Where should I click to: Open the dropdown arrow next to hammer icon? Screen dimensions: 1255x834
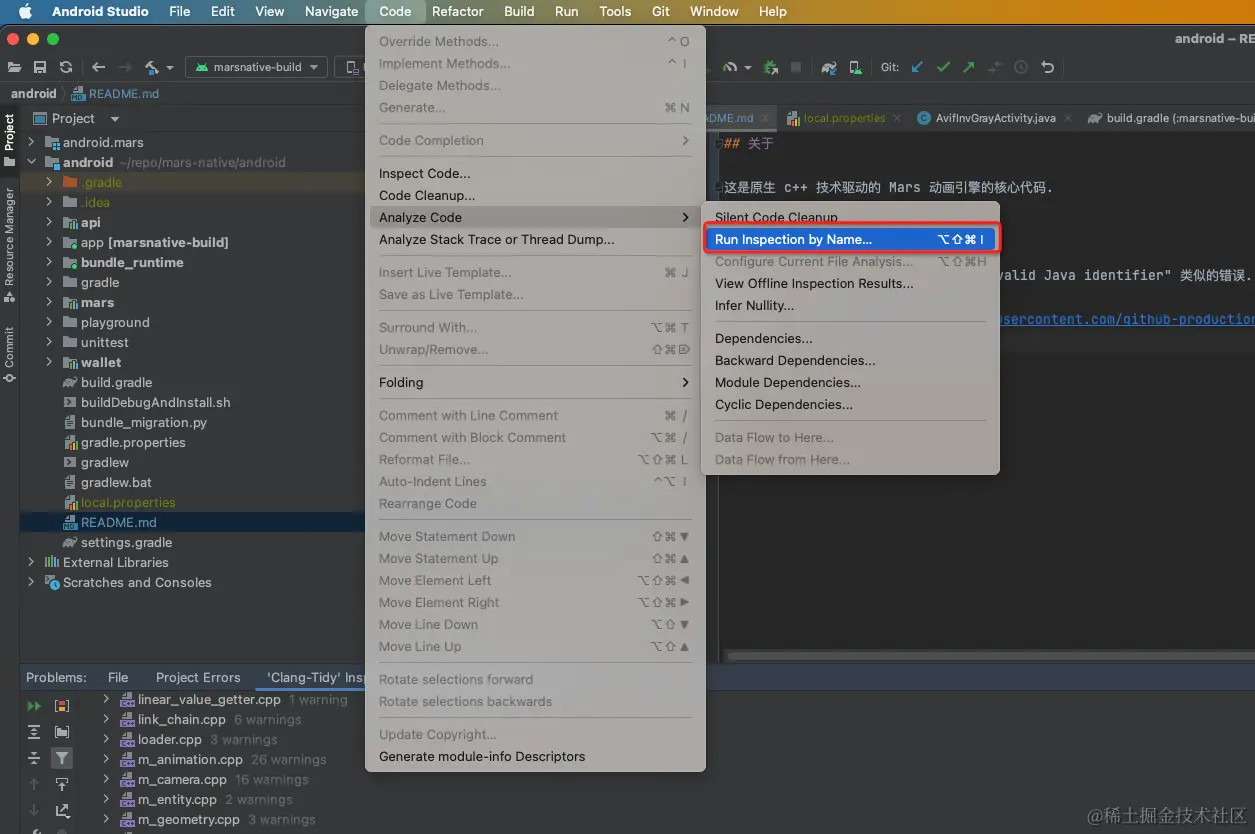(x=170, y=68)
